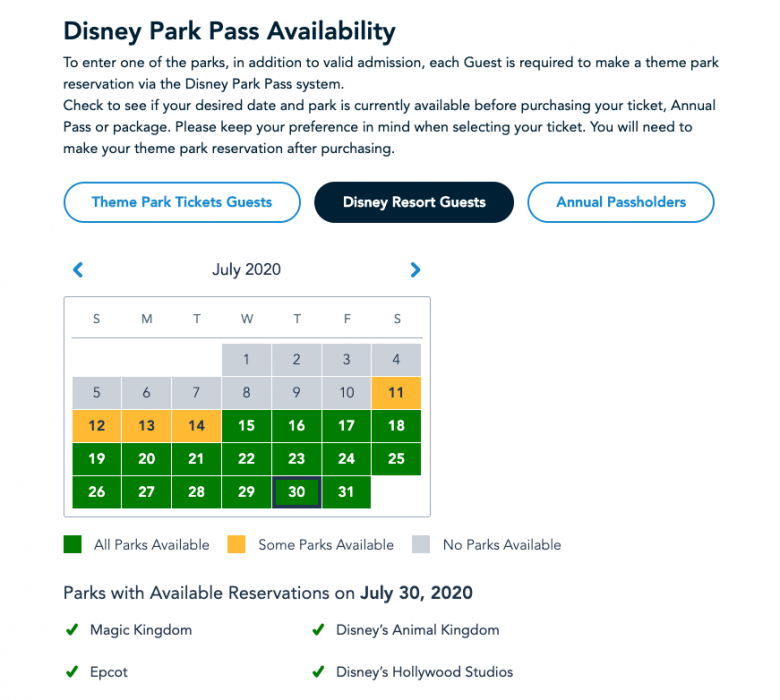This screenshot has width=780, height=700.
Task: Click the unavailable July 4 date
Action: click(x=396, y=359)
